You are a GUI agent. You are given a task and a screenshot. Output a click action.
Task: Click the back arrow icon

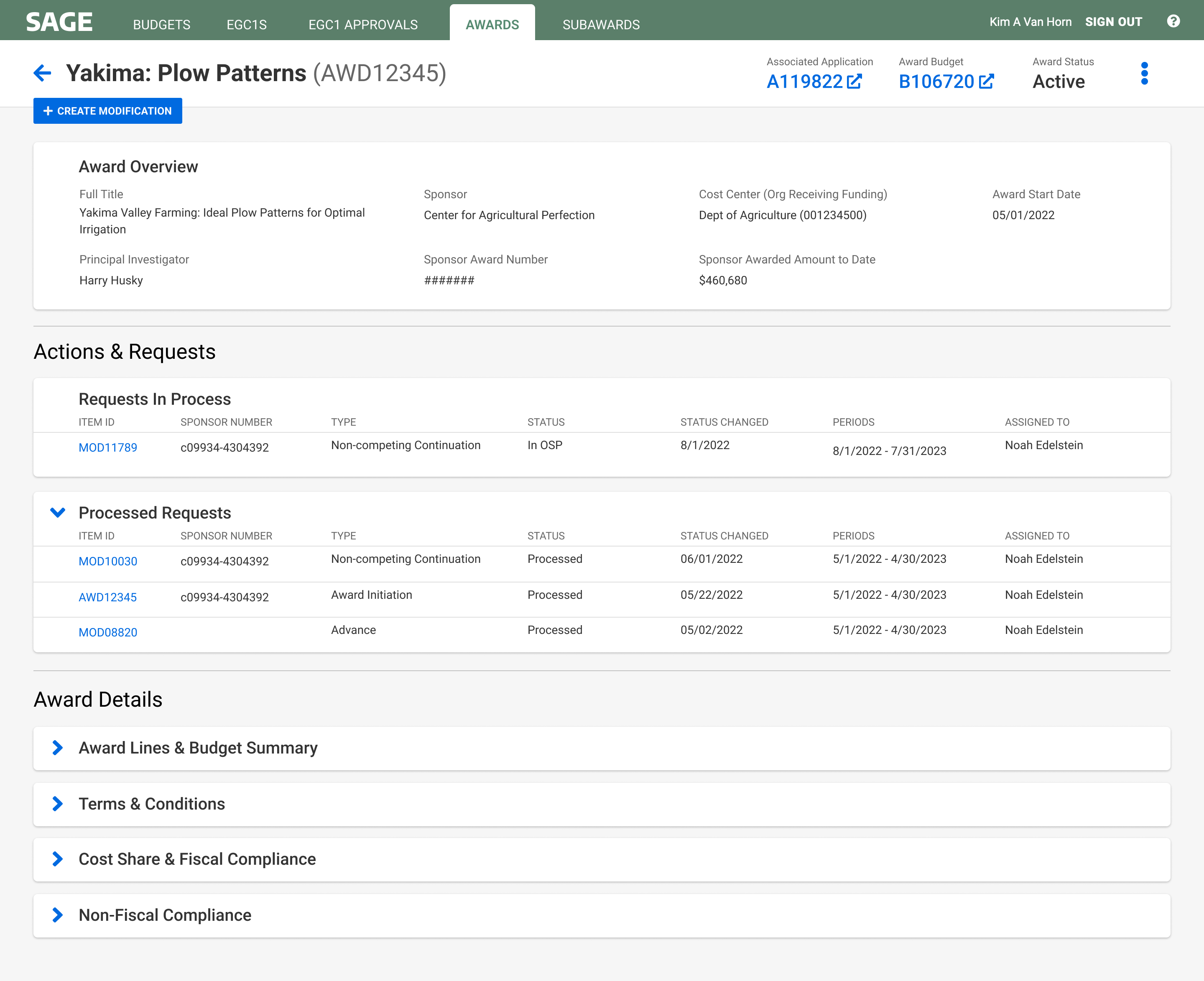coord(42,73)
